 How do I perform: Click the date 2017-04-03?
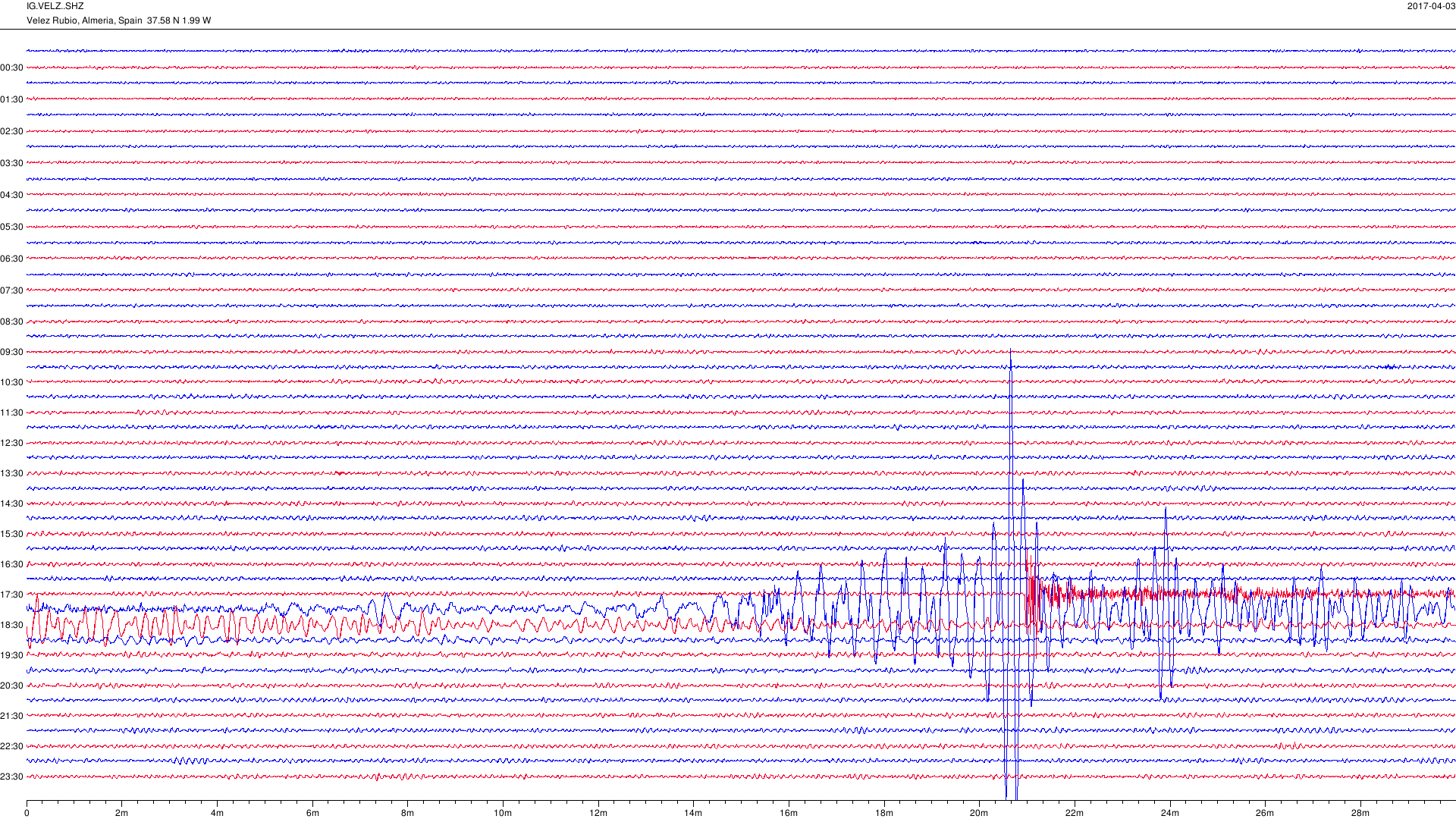(x=1431, y=6)
